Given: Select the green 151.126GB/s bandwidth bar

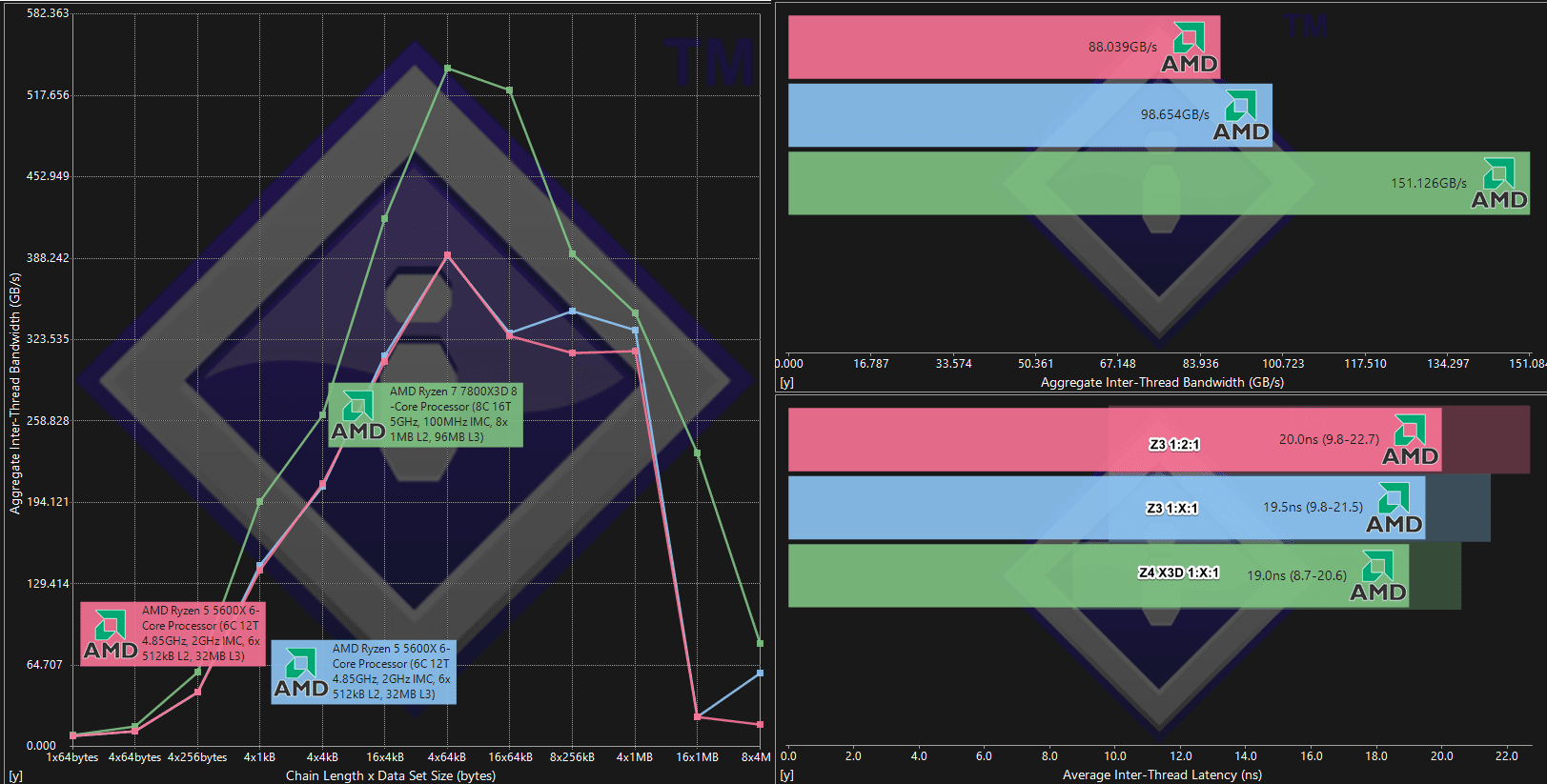Looking at the screenshot, I should click(1159, 183).
